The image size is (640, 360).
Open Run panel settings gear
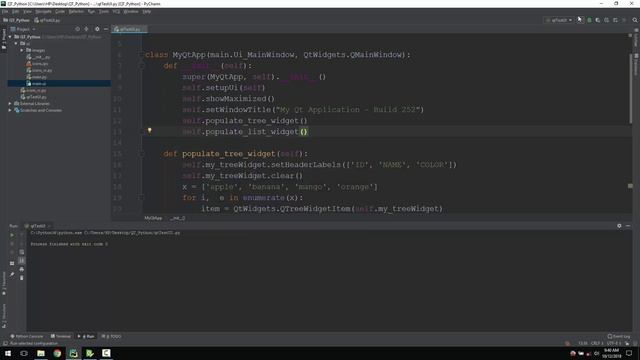tap(619, 226)
